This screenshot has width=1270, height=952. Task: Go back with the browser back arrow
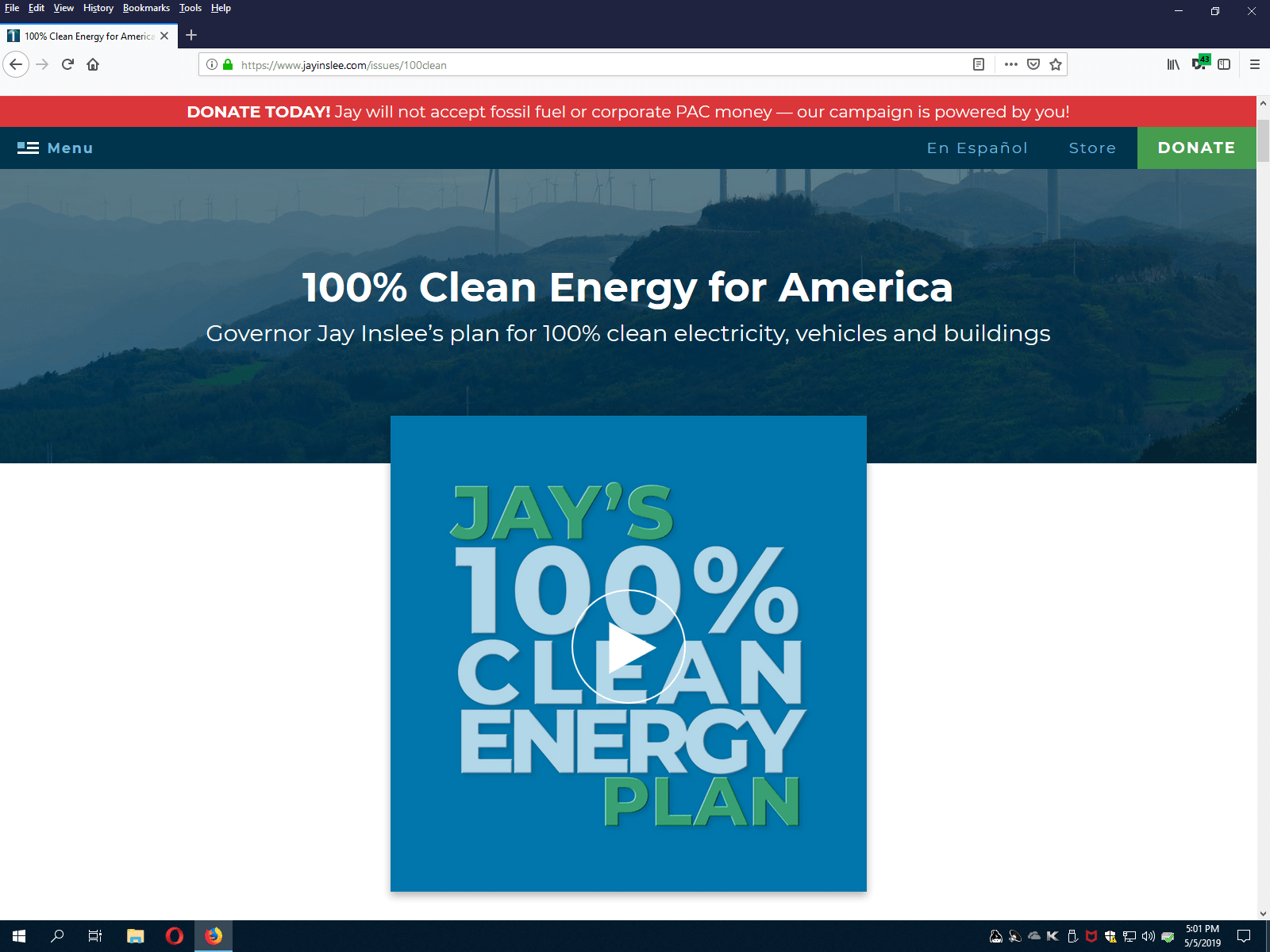point(16,64)
